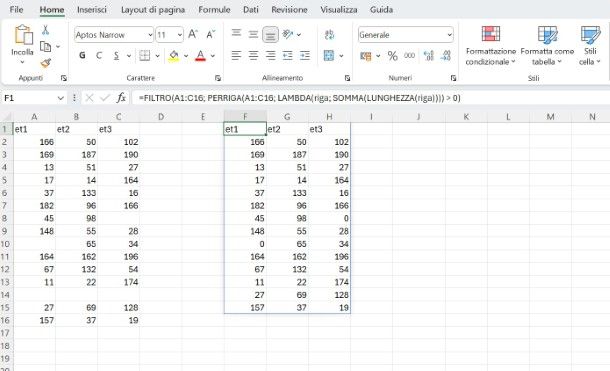Image resolution: width=610 pixels, height=371 pixels.
Task: Align text to top icon
Action: (236, 34)
